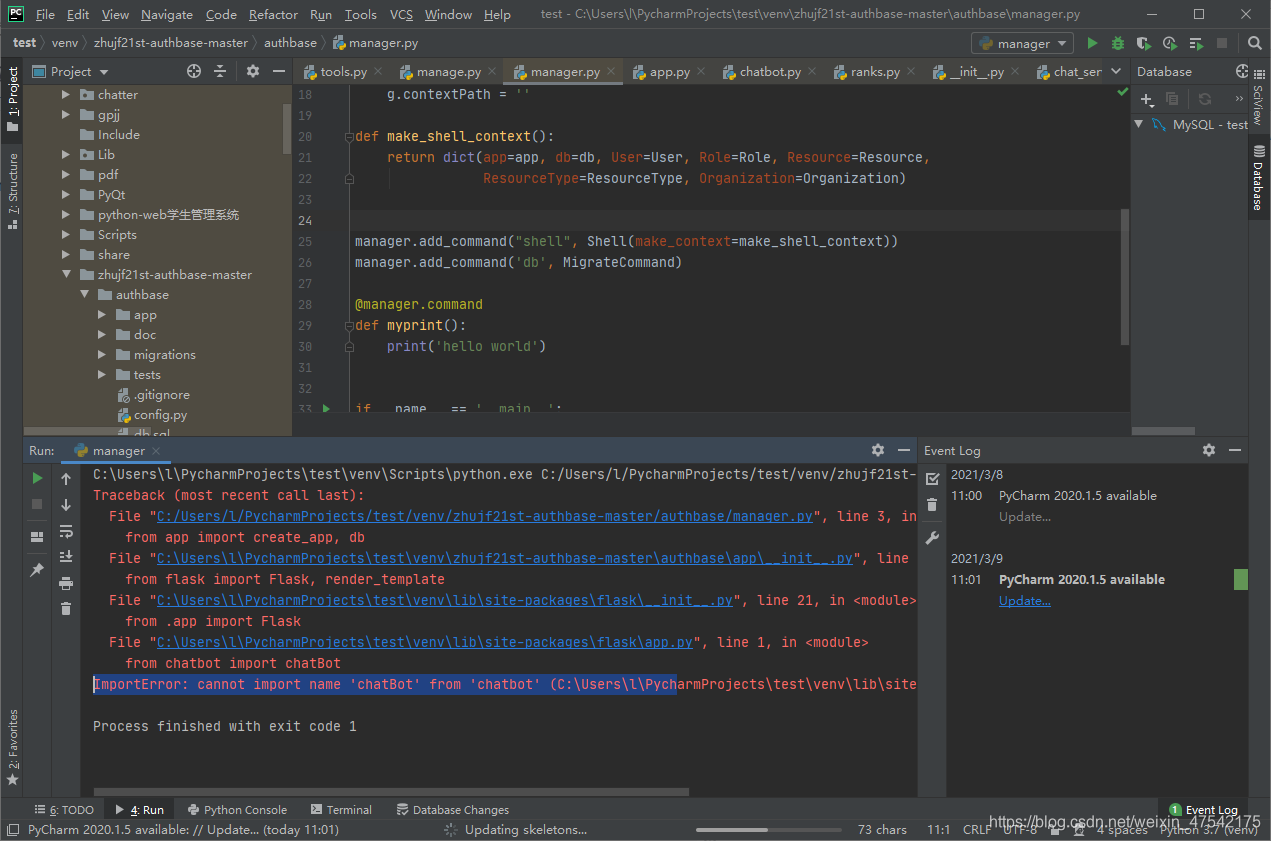
Task: Open the VCS menu
Action: tap(400, 14)
